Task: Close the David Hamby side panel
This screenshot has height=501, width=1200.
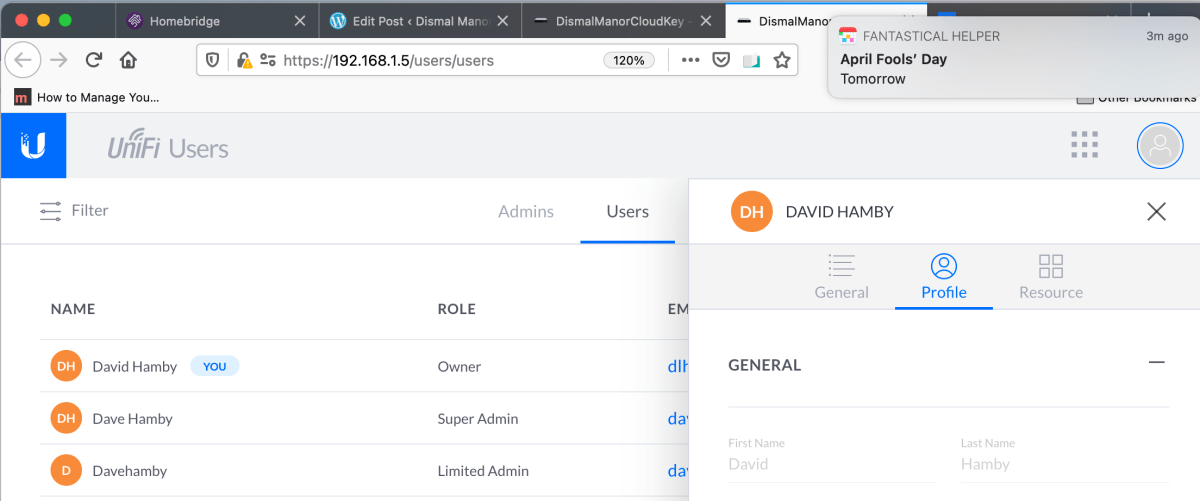Action: [x=1156, y=211]
